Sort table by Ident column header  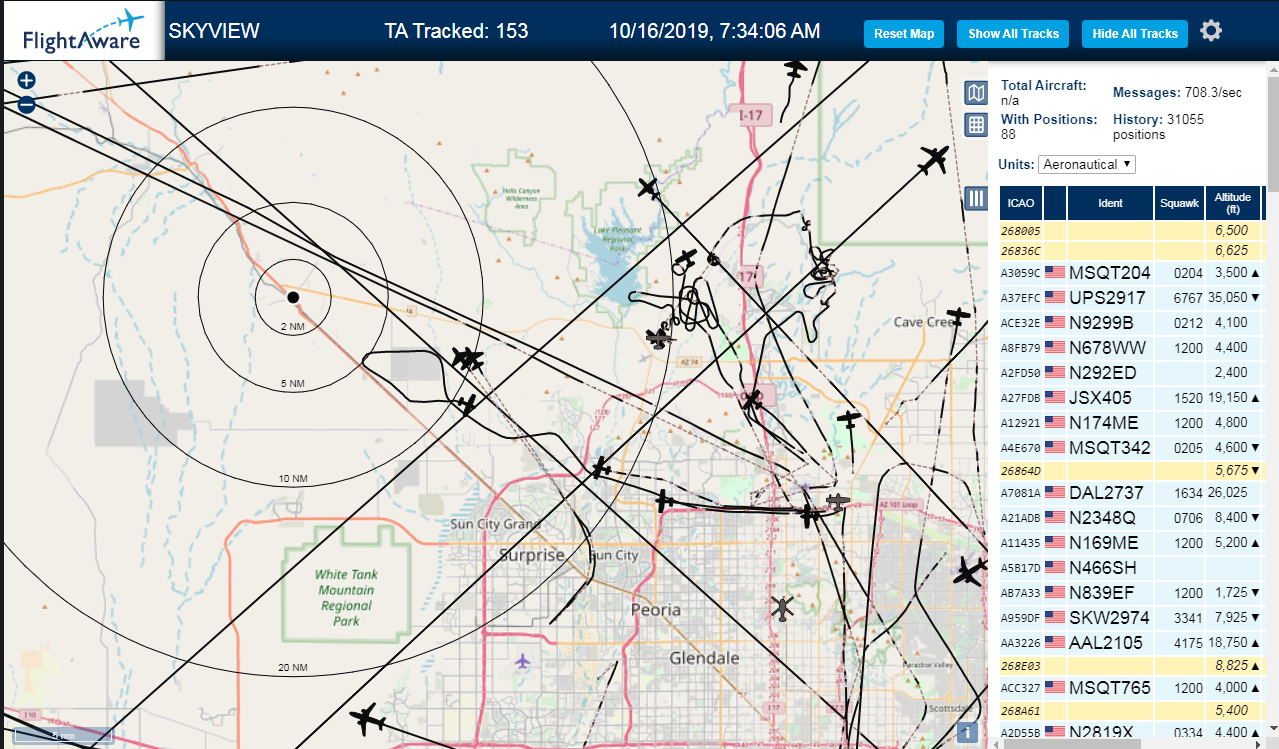click(x=1110, y=203)
